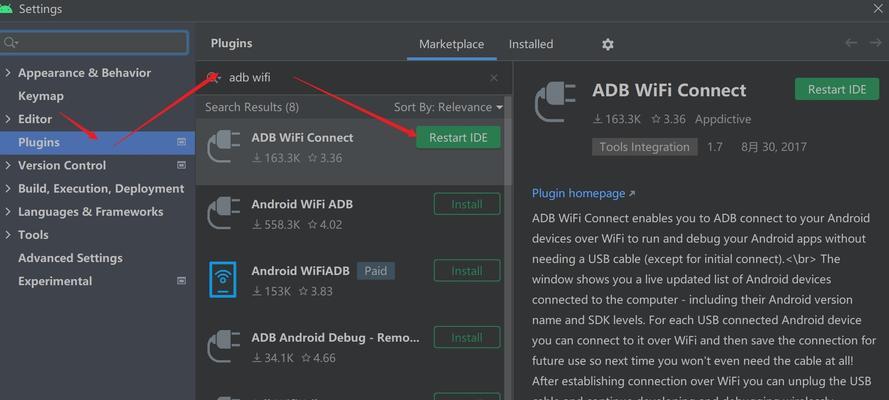Install paid Android WiFiADB plugin
889x400 pixels.
467,271
